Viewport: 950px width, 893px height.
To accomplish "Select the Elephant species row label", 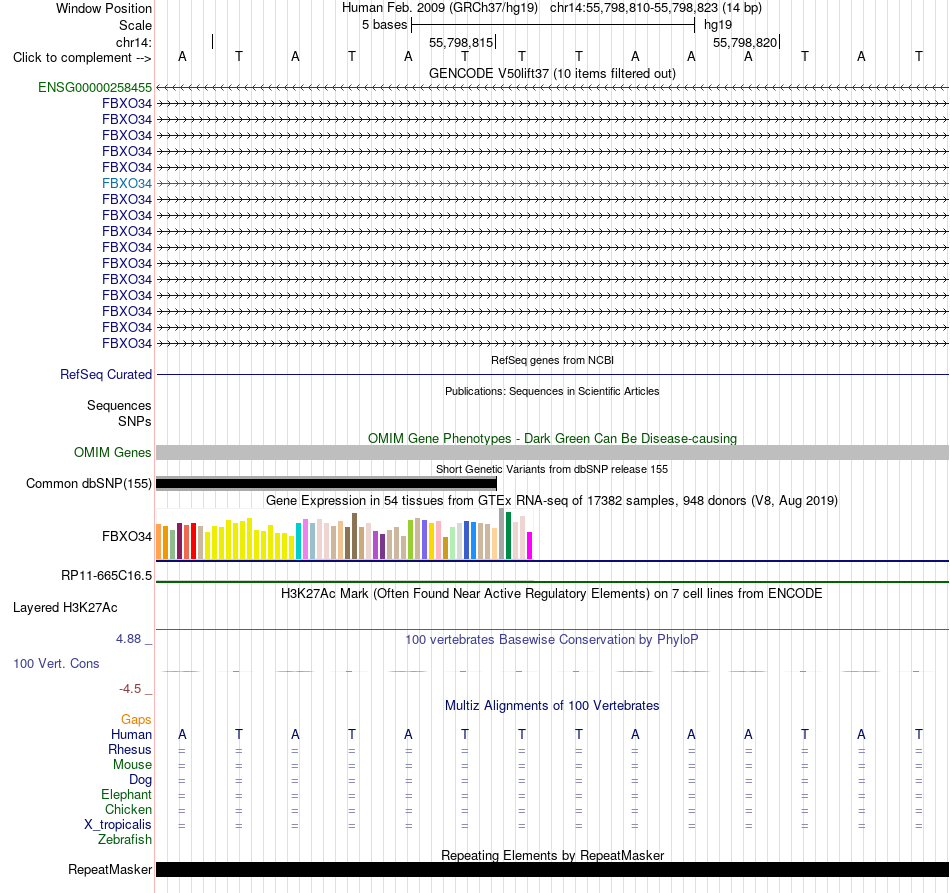I will tap(127, 794).
